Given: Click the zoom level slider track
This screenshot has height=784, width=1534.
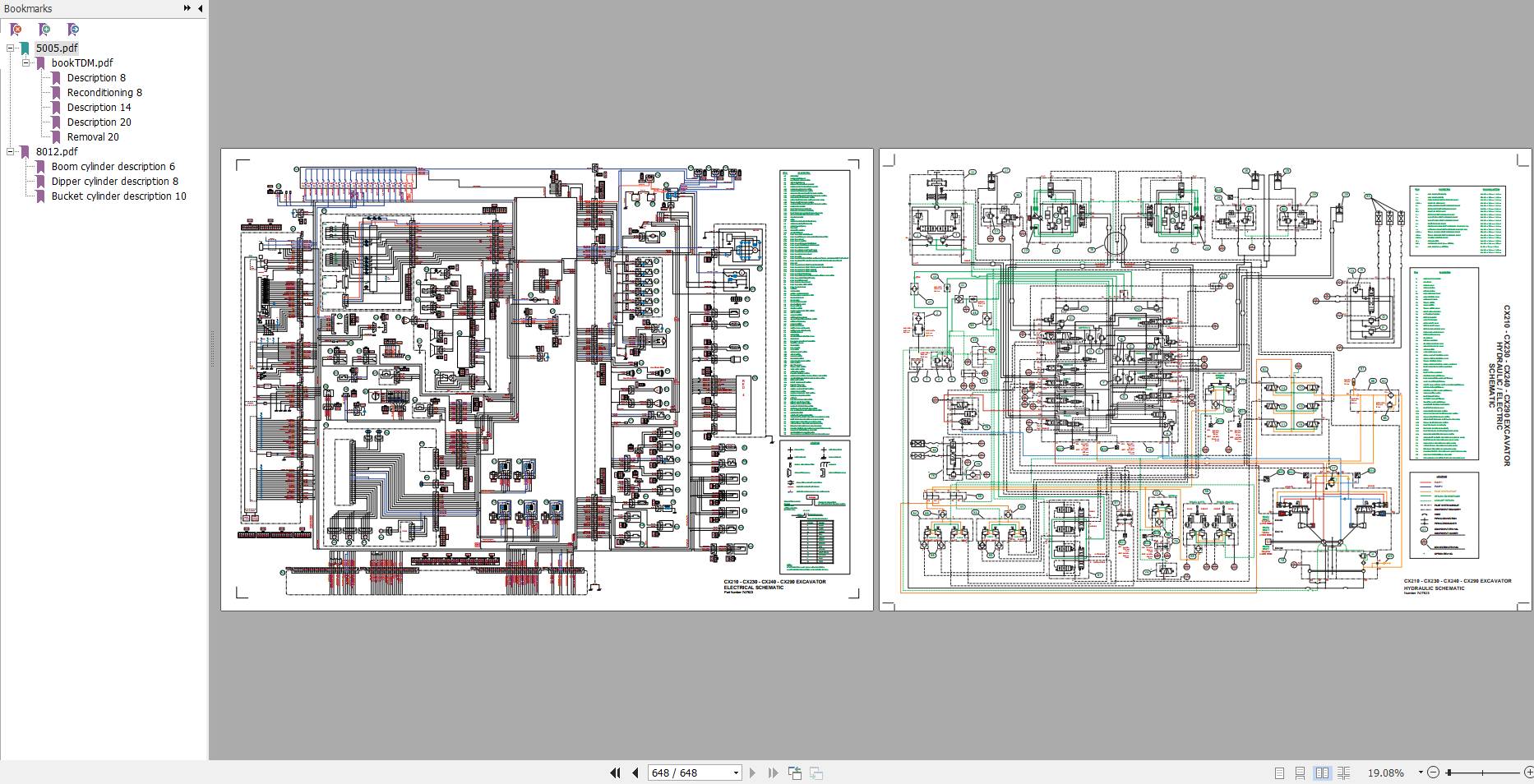Looking at the screenshot, I should point(1484,772).
